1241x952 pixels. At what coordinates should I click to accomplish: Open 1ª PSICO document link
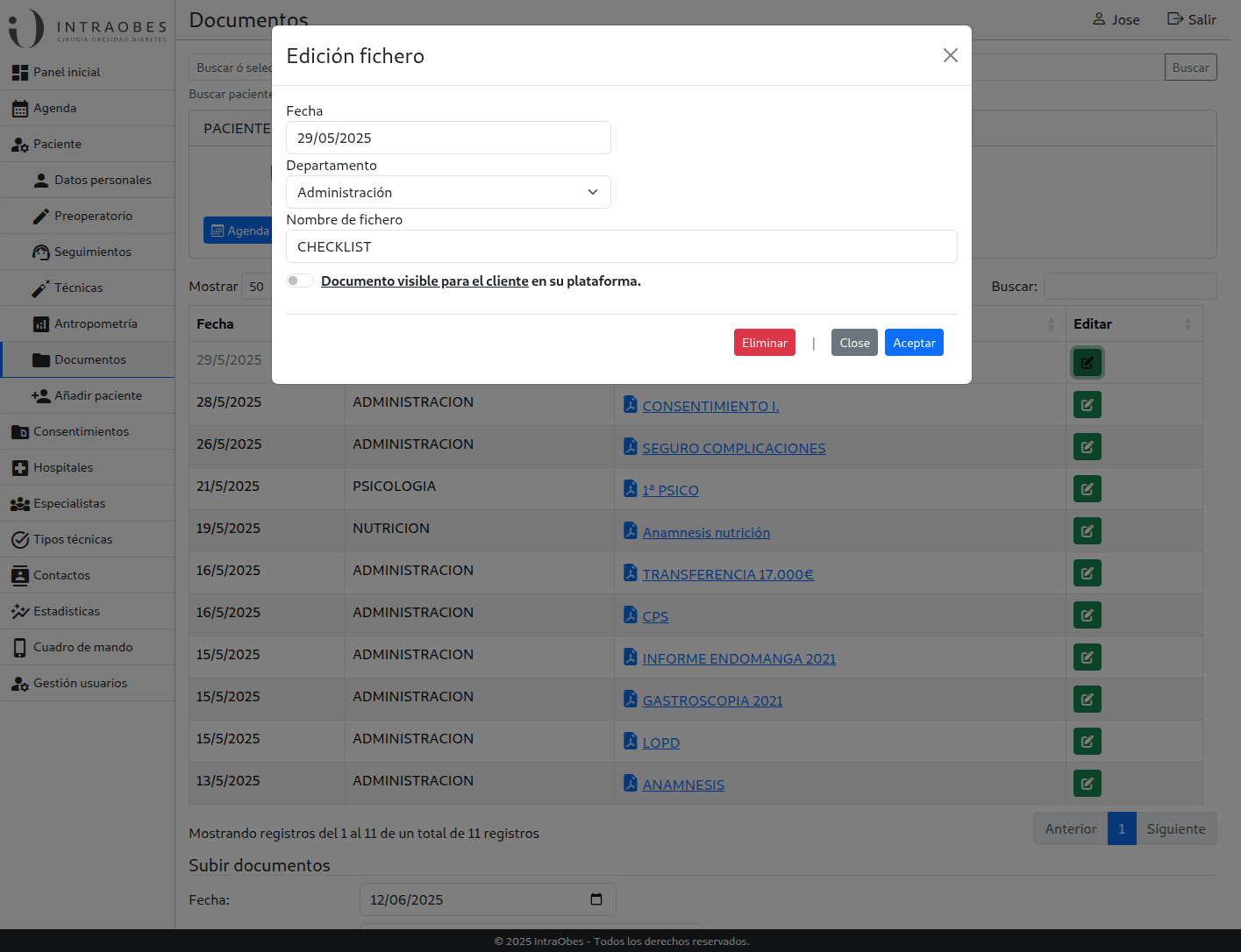tap(670, 491)
